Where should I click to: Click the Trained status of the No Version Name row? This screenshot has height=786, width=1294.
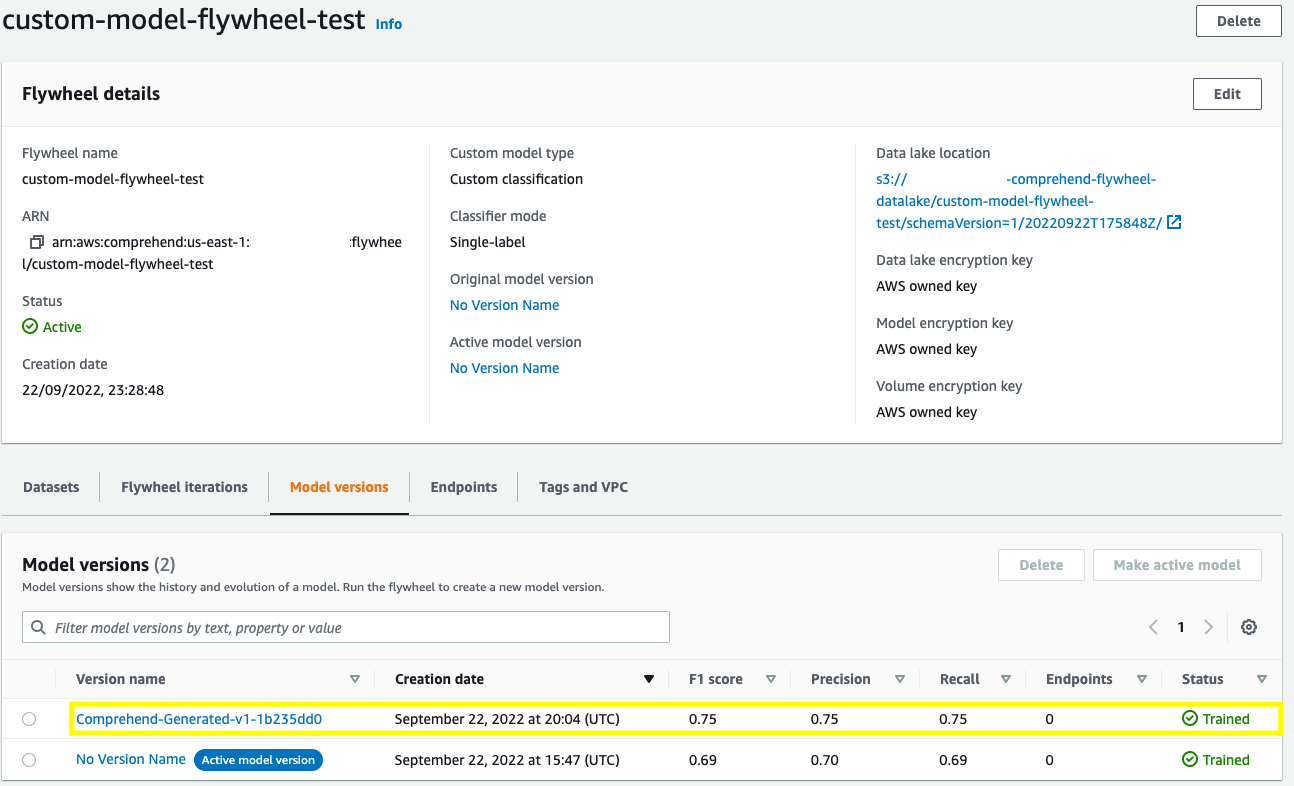pyautogui.click(x=1216, y=760)
